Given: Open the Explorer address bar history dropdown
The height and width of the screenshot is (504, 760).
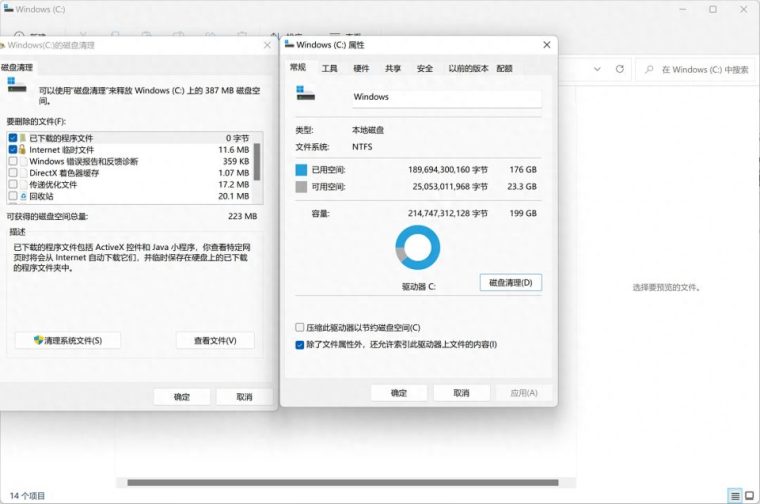Looking at the screenshot, I should [x=597, y=69].
